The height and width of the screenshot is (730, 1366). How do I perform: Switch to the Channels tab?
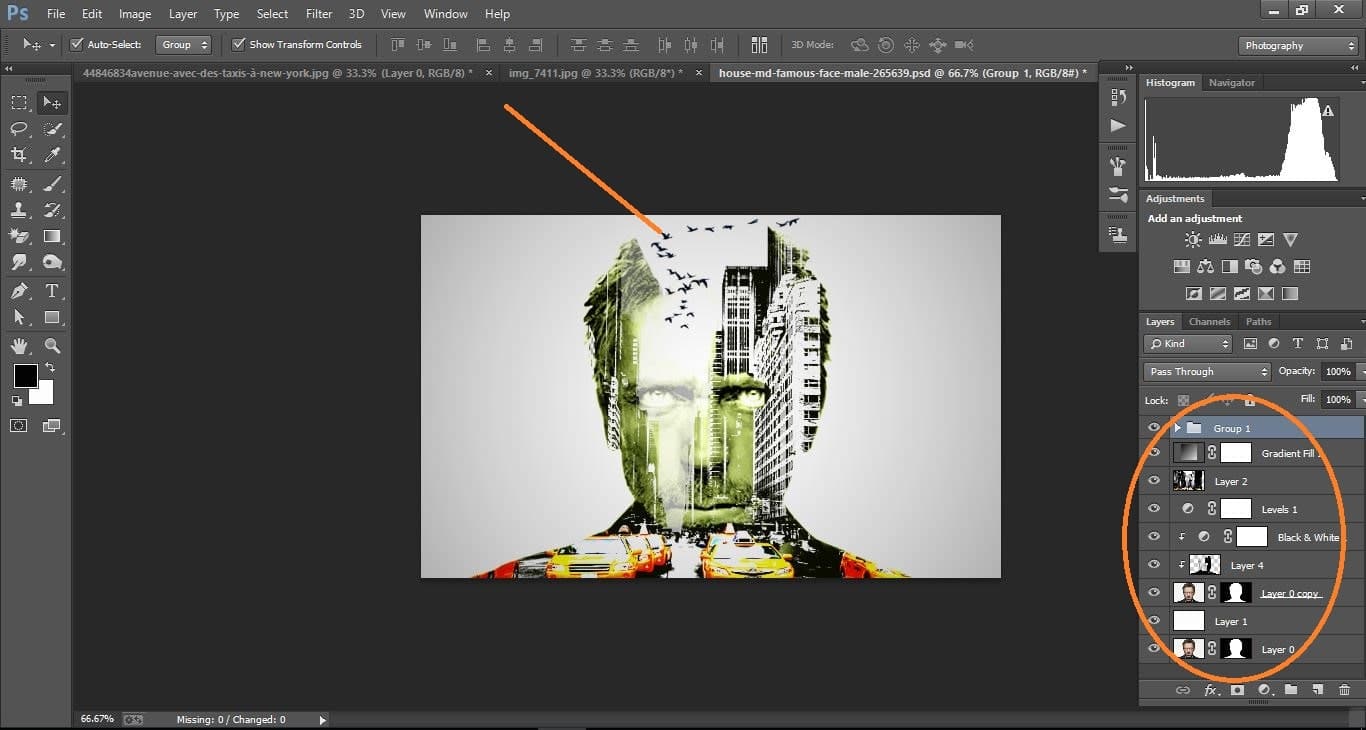[x=1209, y=321]
